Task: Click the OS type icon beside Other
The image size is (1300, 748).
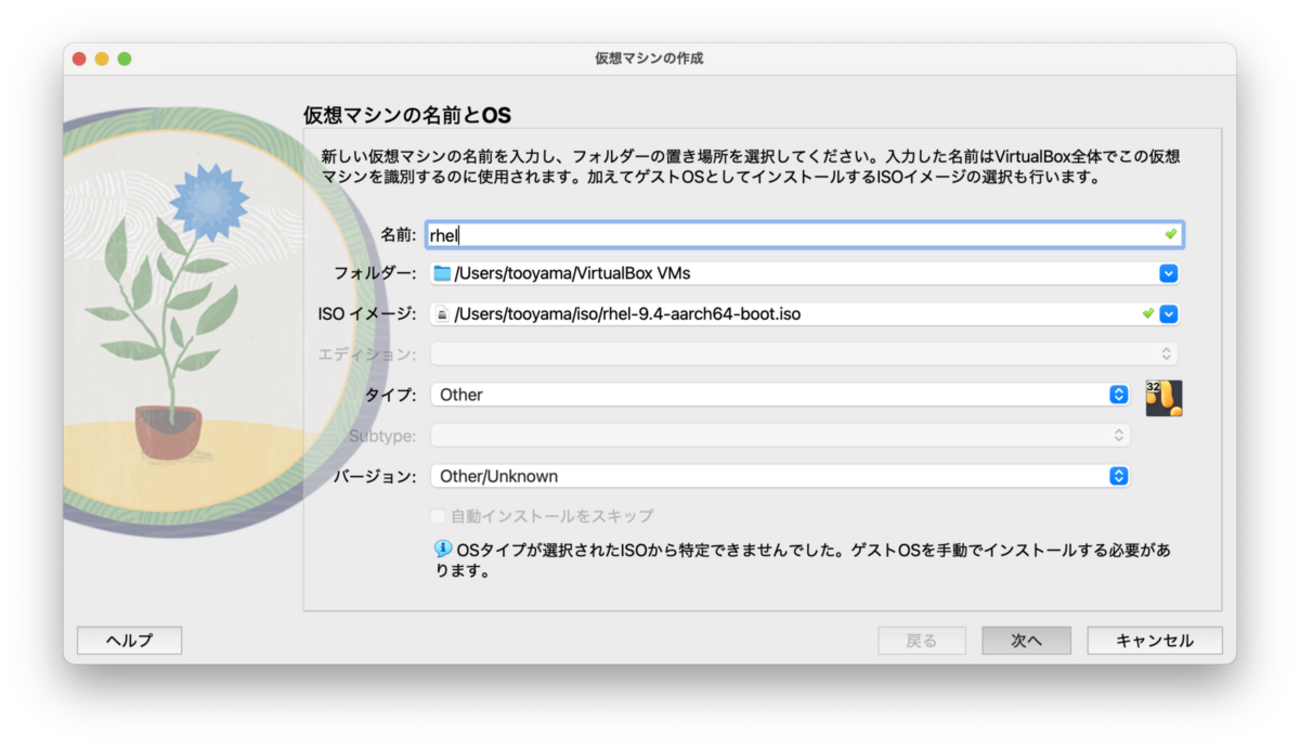Action: (1163, 397)
